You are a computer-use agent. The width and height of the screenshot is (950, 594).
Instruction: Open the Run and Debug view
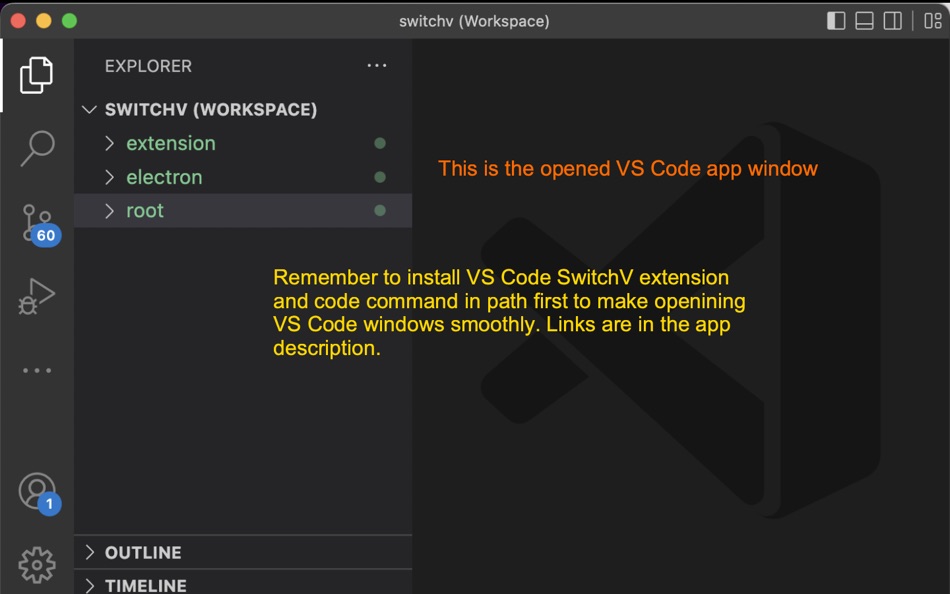click(36, 296)
